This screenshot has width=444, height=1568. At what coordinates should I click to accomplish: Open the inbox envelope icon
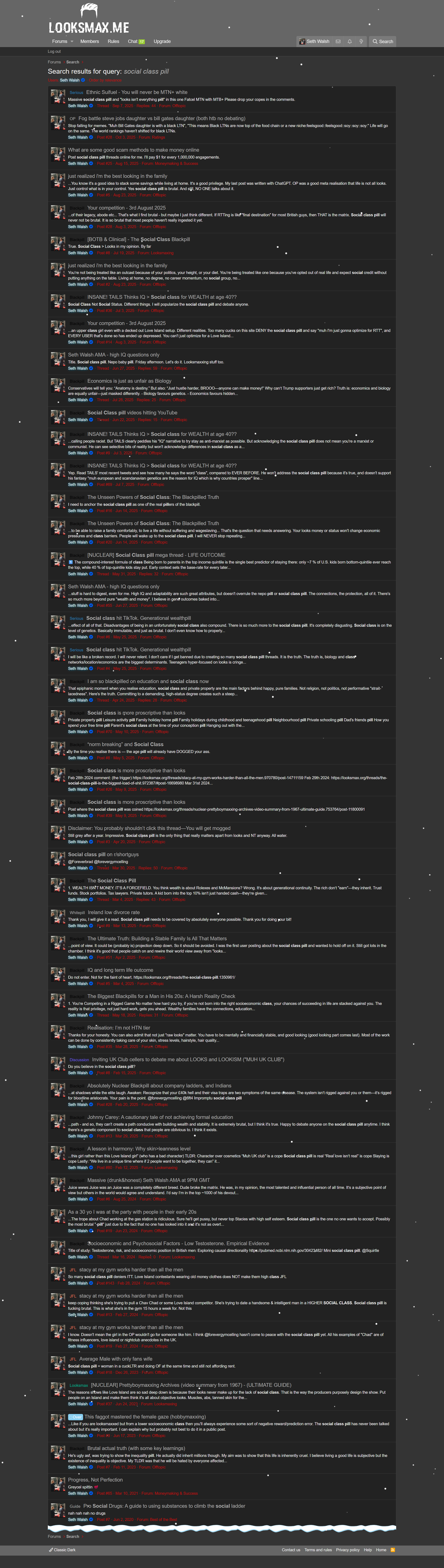(x=338, y=41)
